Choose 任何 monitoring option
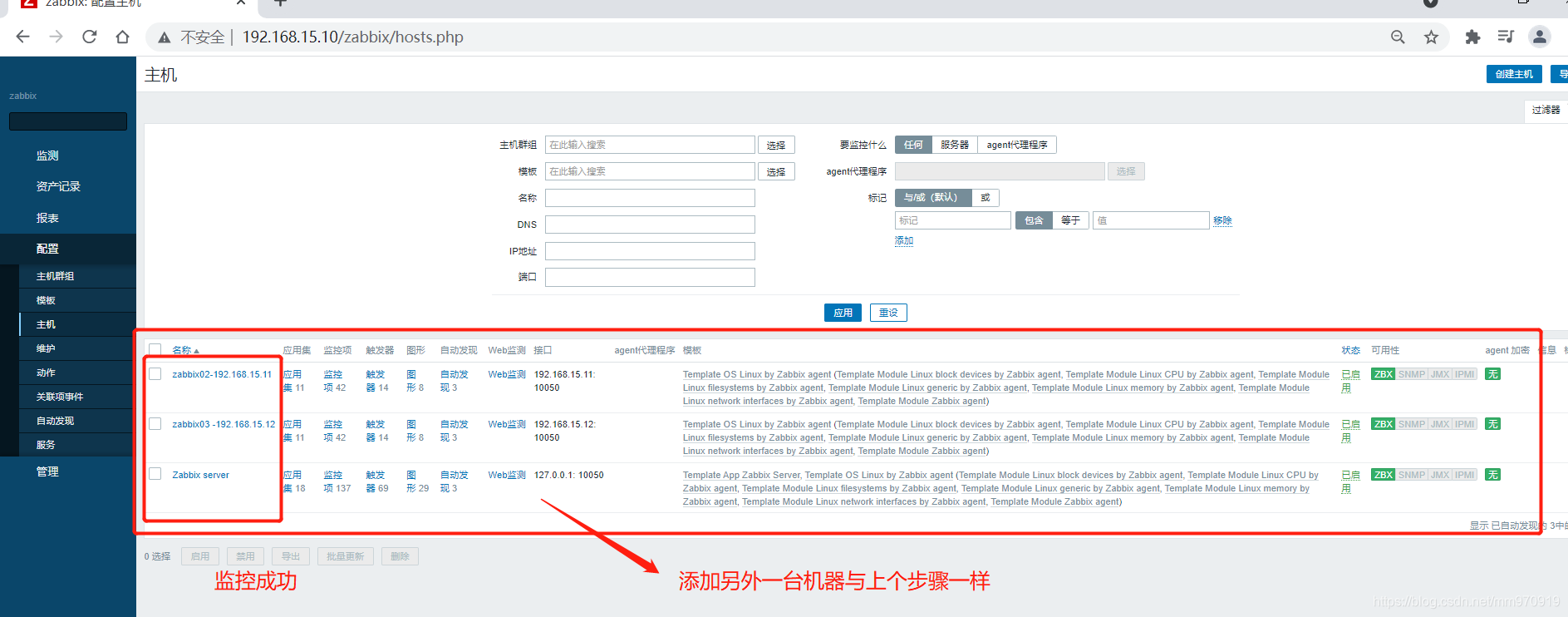 pos(913,145)
